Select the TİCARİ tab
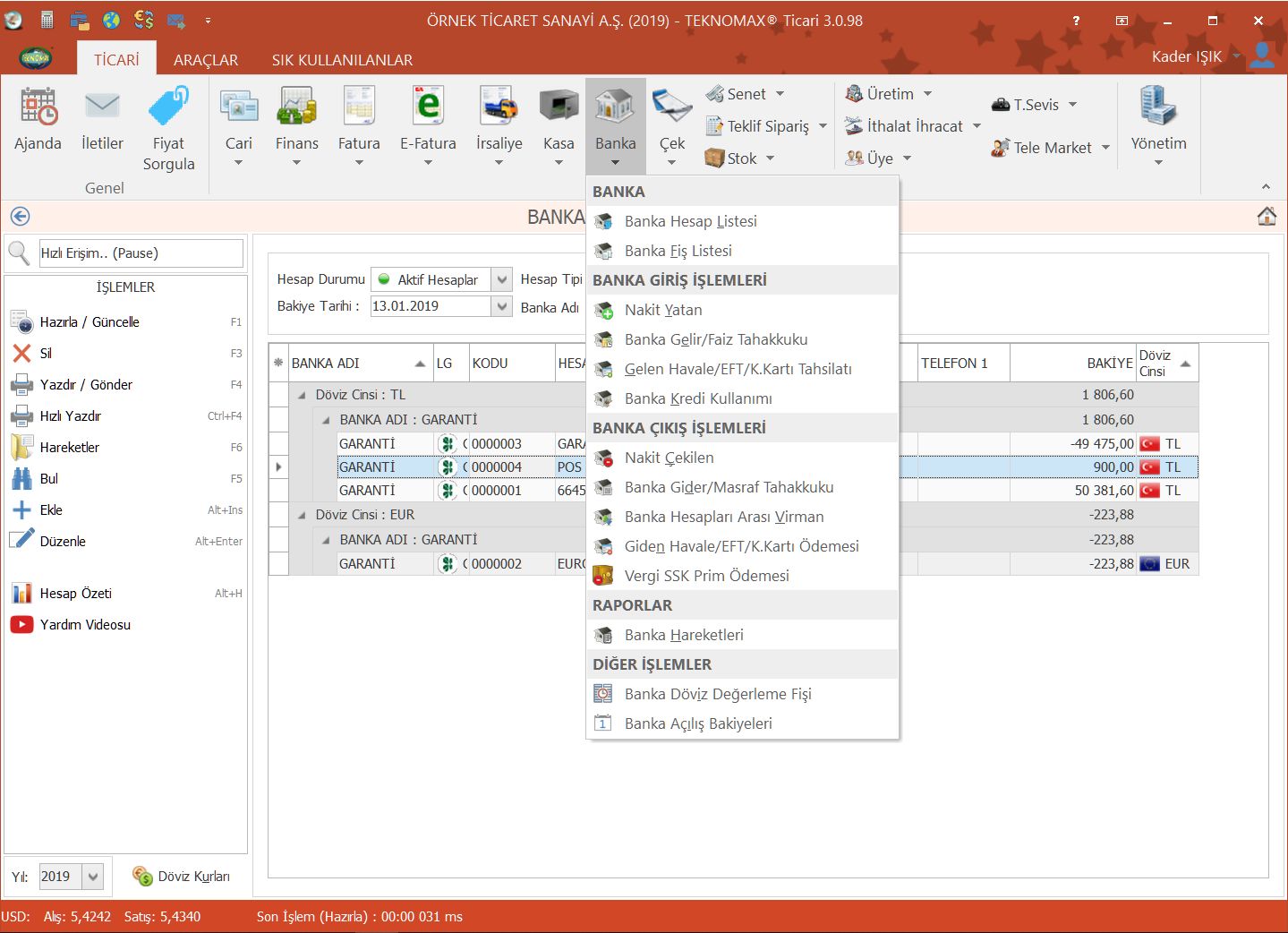1288x933 pixels. tap(116, 60)
